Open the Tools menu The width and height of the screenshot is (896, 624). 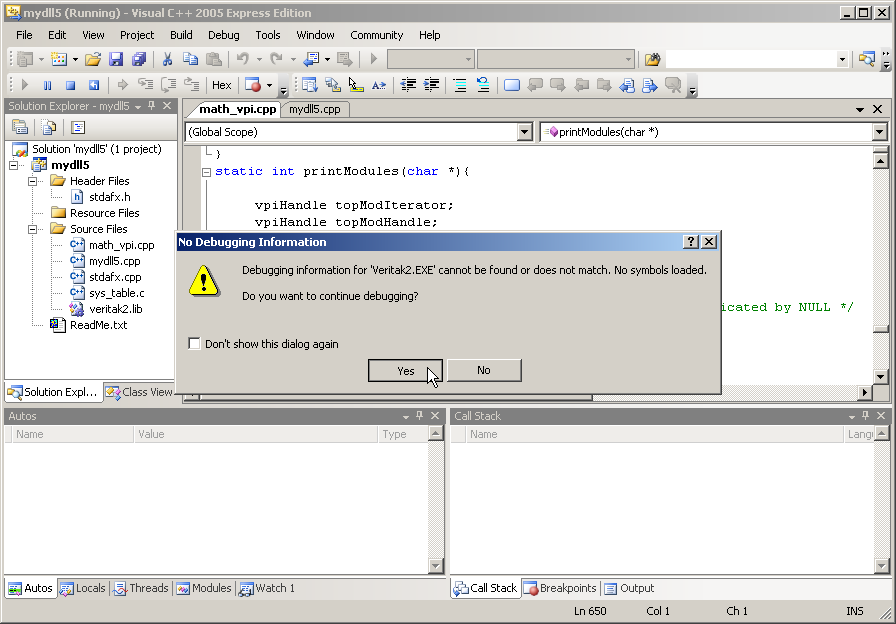[x=267, y=35]
